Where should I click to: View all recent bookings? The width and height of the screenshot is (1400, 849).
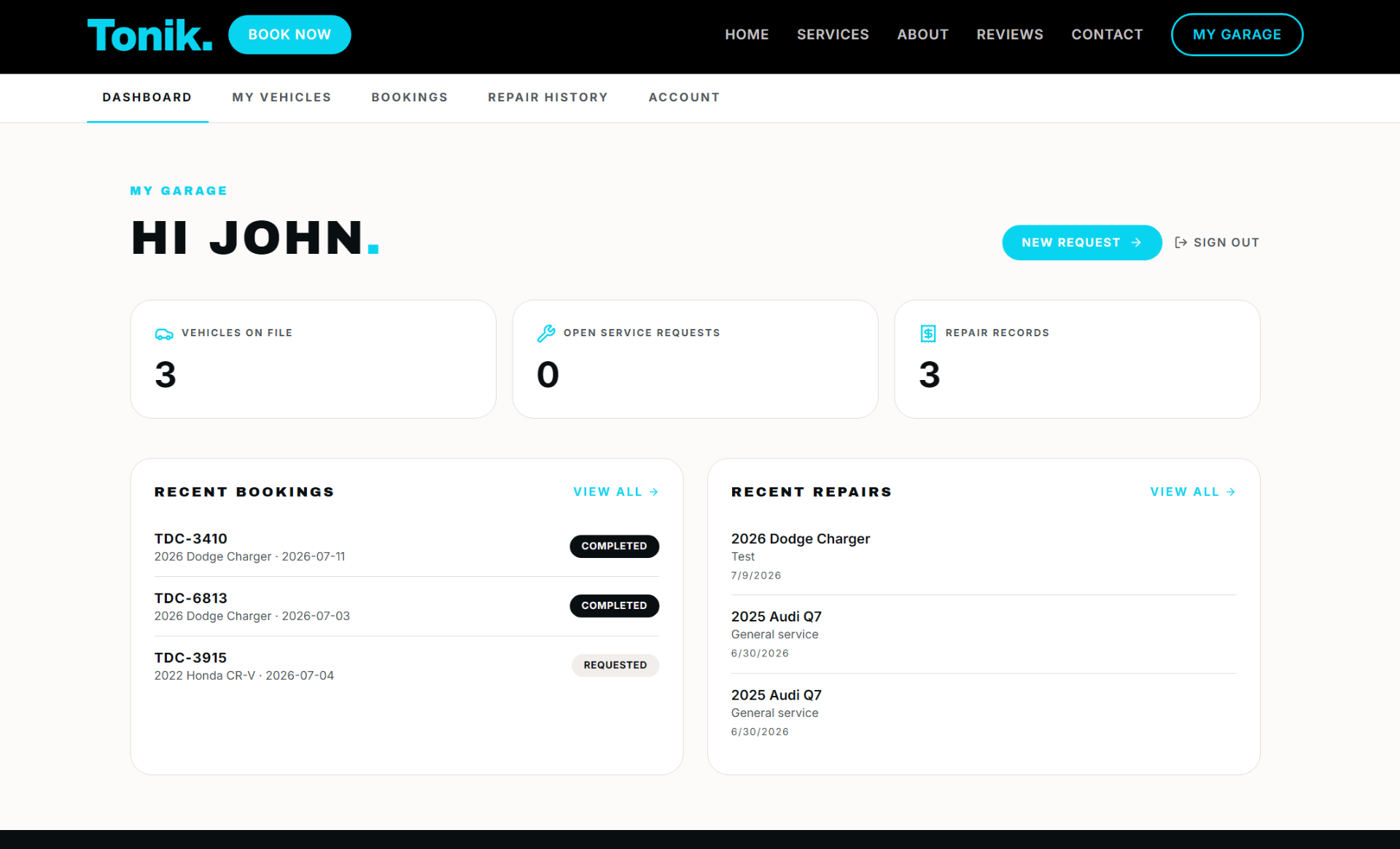pyautogui.click(x=615, y=492)
